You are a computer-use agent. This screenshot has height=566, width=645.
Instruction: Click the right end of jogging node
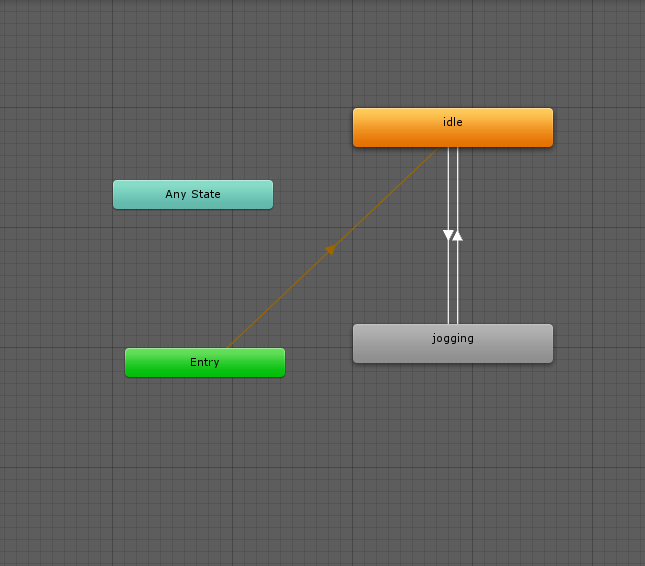point(543,343)
